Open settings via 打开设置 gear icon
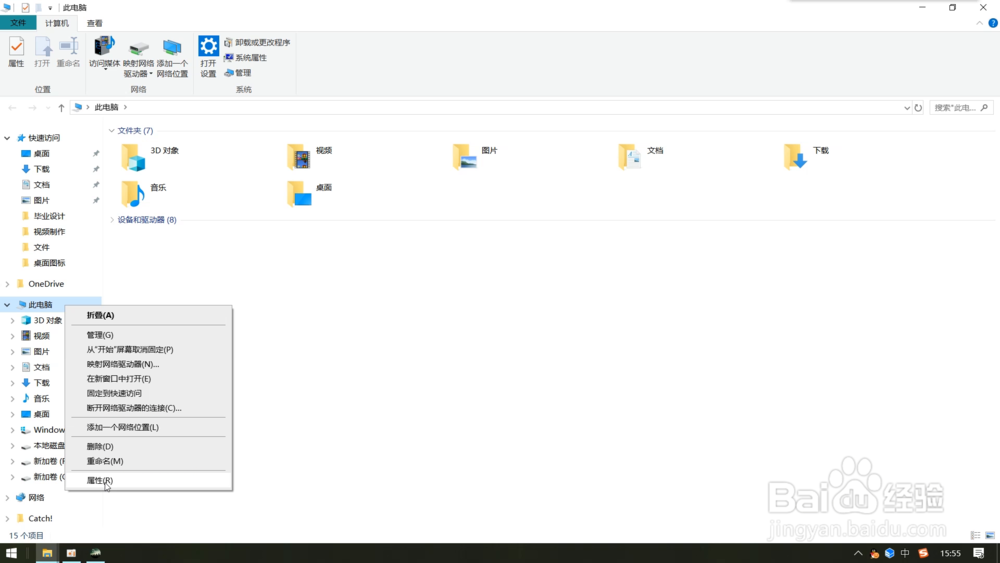This screenshot has height=563, width=1000. click(x=209, y=57)
